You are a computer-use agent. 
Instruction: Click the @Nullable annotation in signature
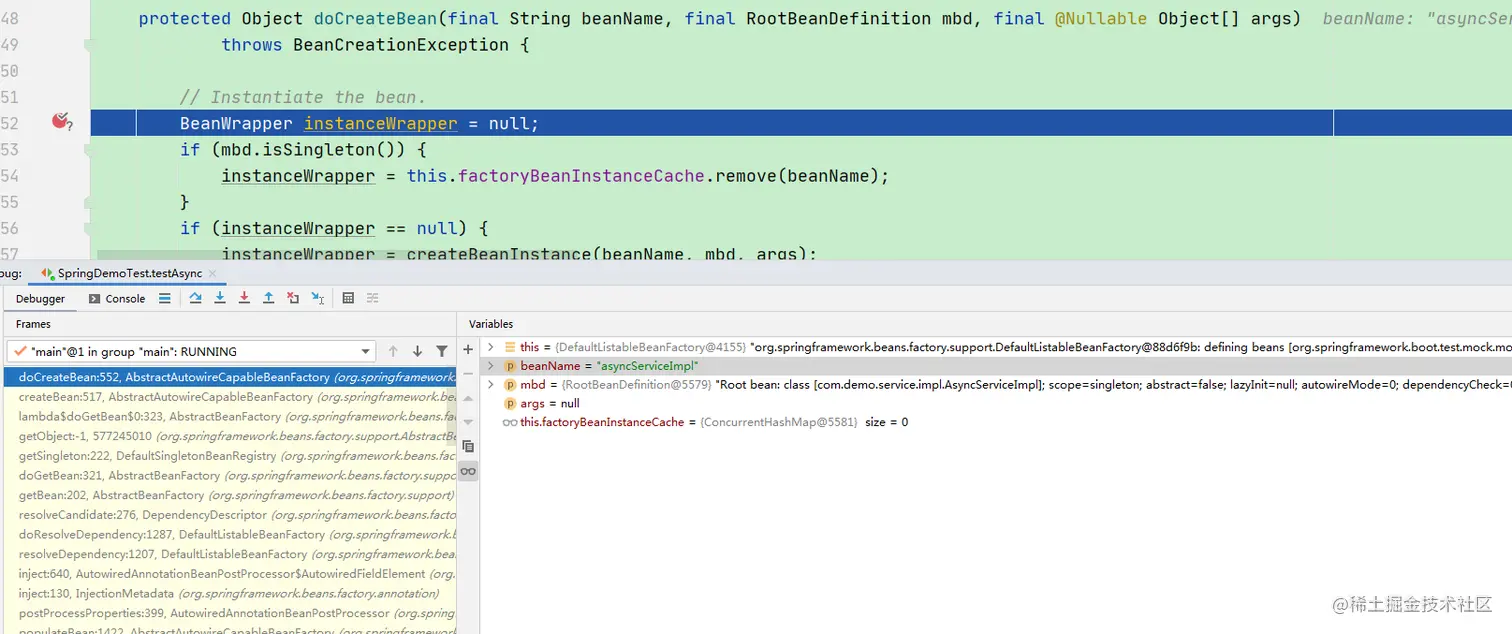coord(1100,18)
